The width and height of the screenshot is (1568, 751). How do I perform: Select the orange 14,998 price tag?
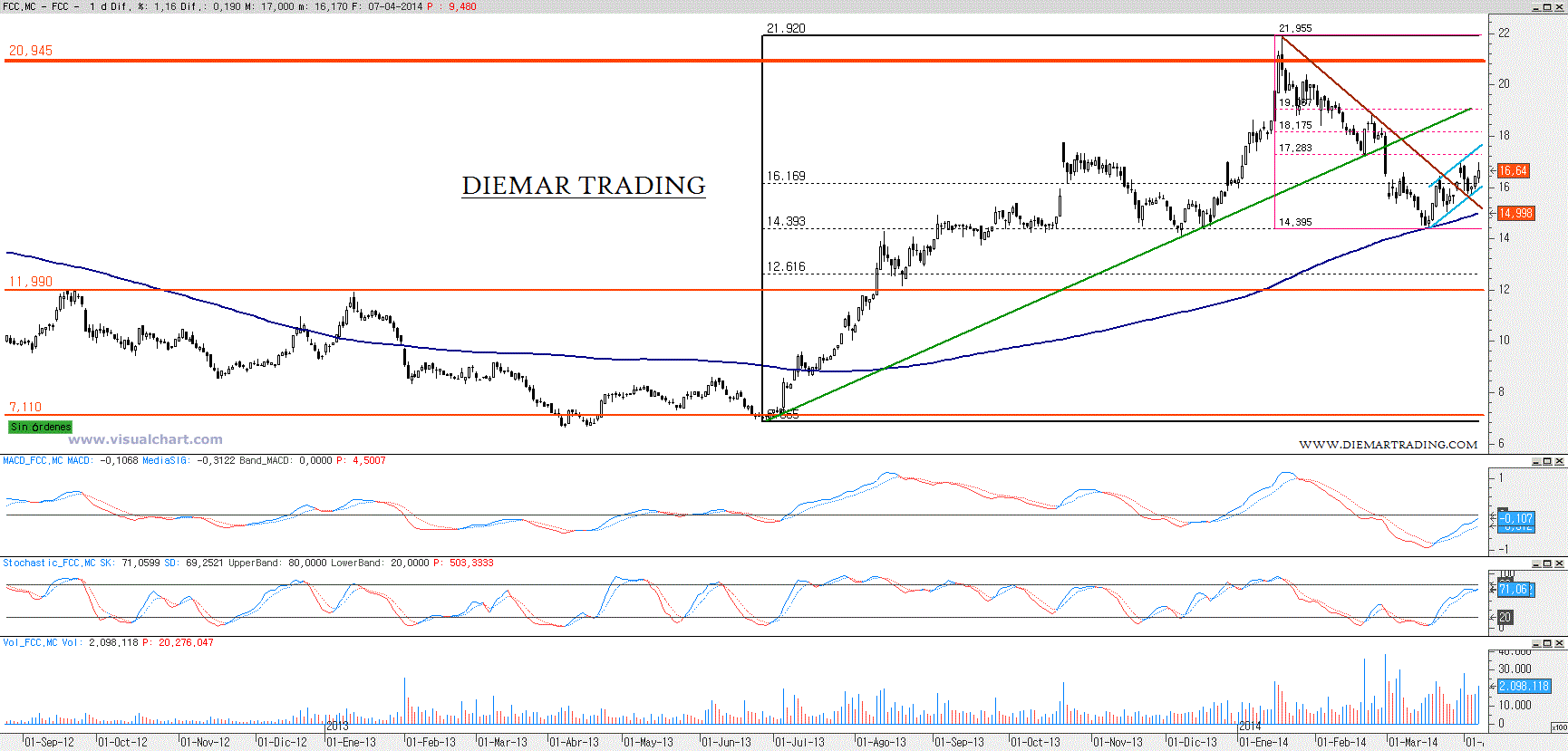click(1515, 213)
